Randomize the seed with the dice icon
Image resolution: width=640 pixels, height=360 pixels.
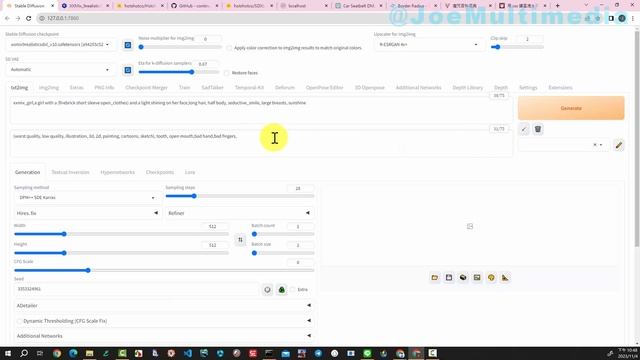pyautogui.click(x=267, y=289)
